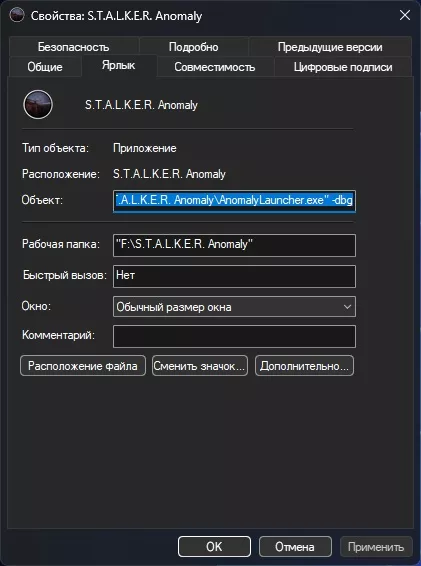Switch to the Цифровые подписи tab
The width and height of the screenshot is (421, 566).
point(343,67)
